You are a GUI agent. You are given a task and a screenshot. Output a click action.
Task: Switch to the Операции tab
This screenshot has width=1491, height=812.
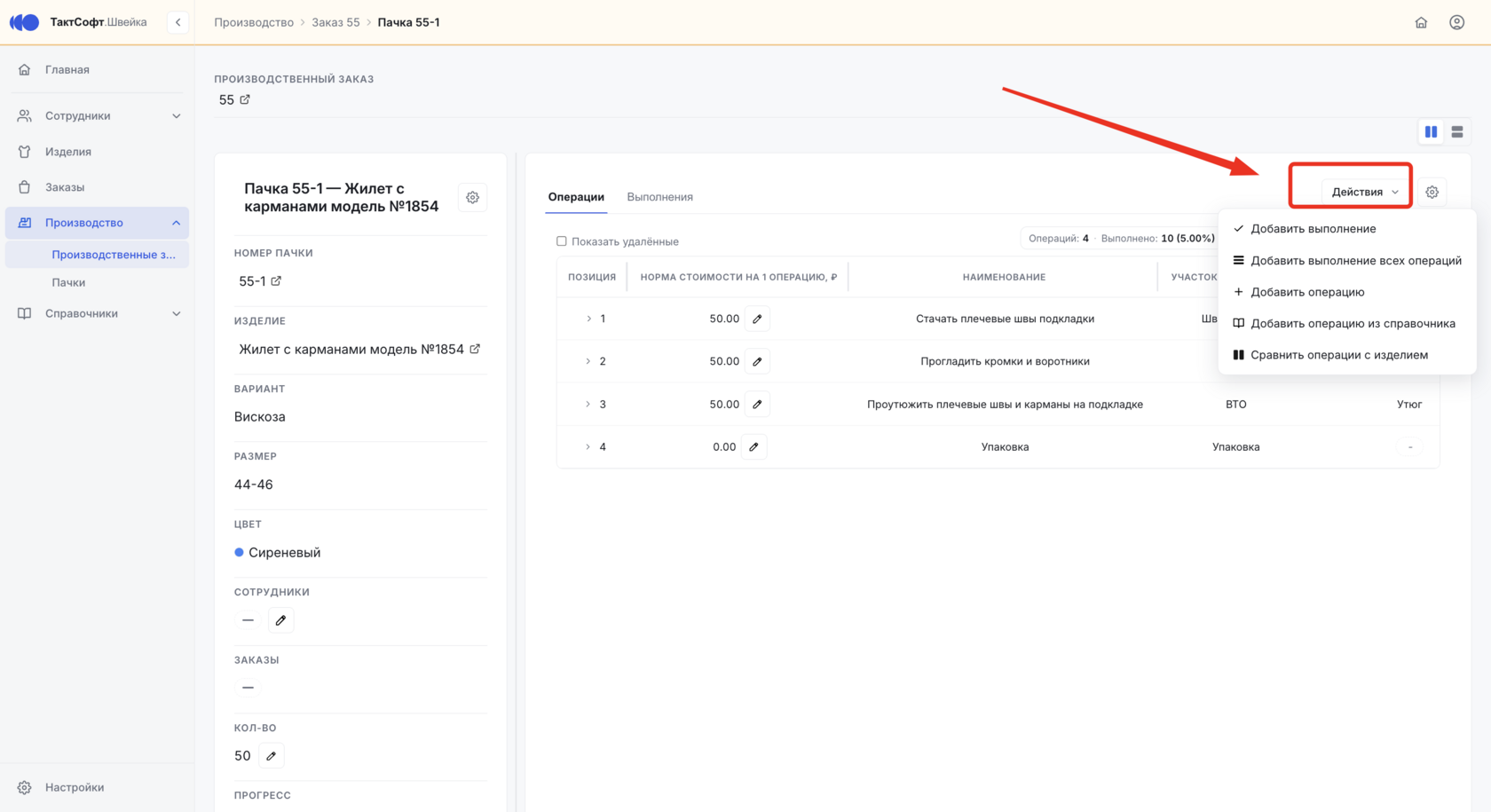(x=576, y=197)
